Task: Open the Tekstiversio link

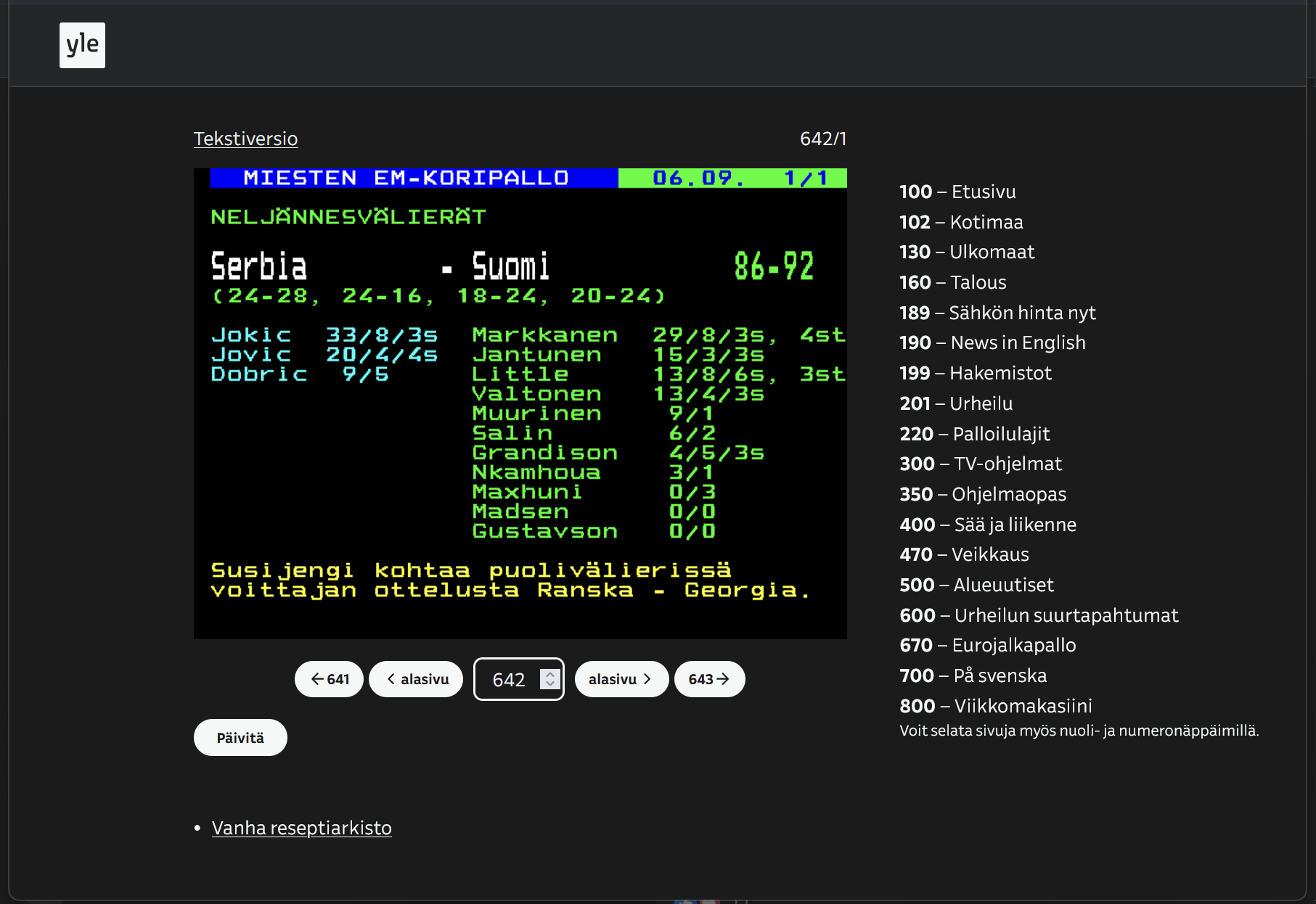Action: tap(245, 139)
